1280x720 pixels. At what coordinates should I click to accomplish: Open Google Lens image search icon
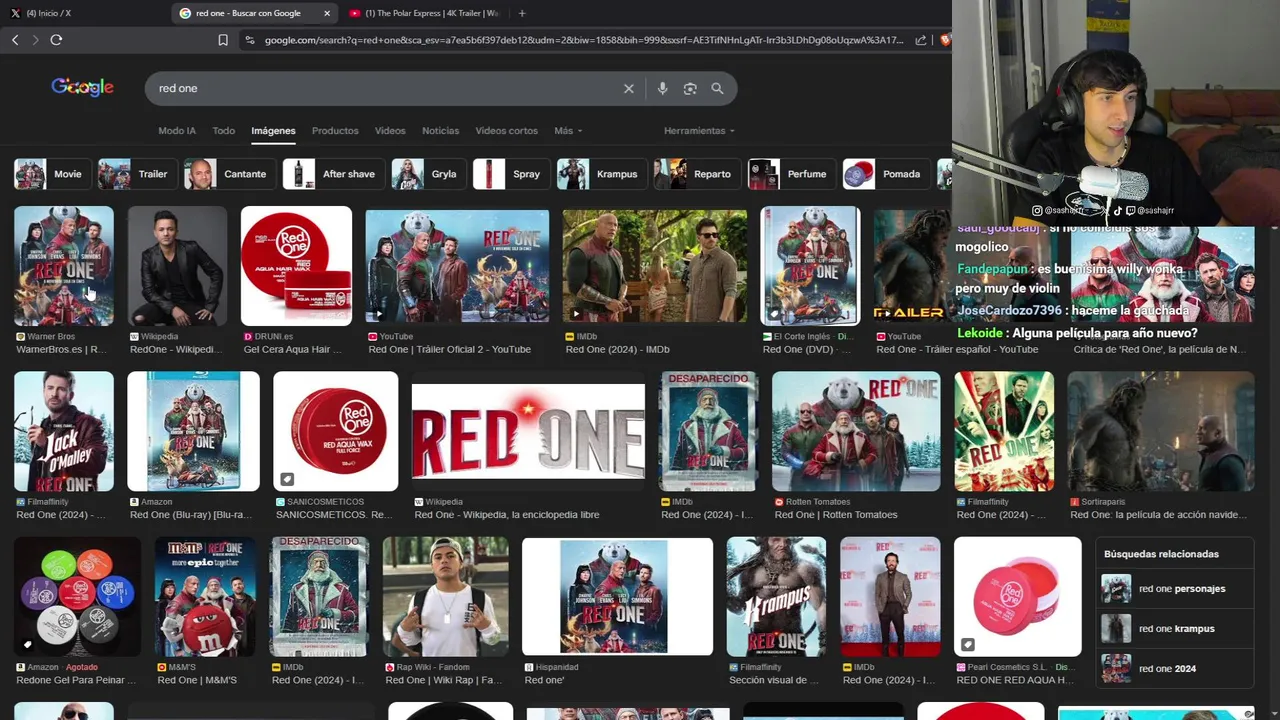click(690, 89)
